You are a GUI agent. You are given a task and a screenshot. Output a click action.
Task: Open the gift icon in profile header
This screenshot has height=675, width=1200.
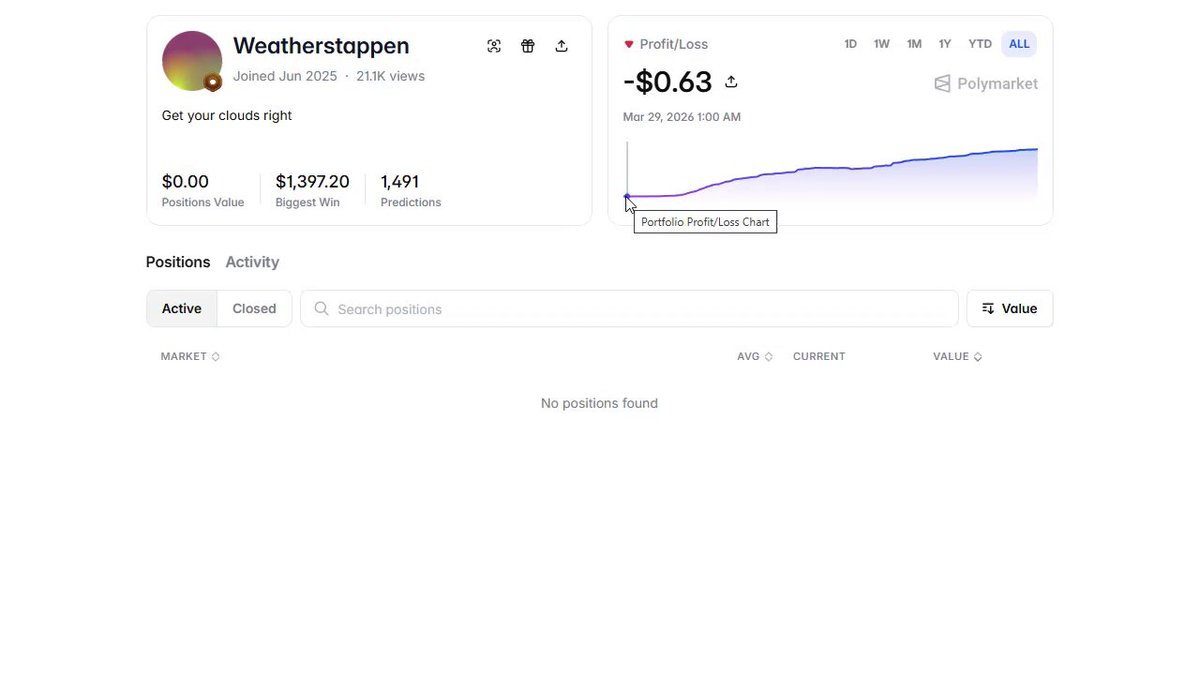click(x=528, y=46)
